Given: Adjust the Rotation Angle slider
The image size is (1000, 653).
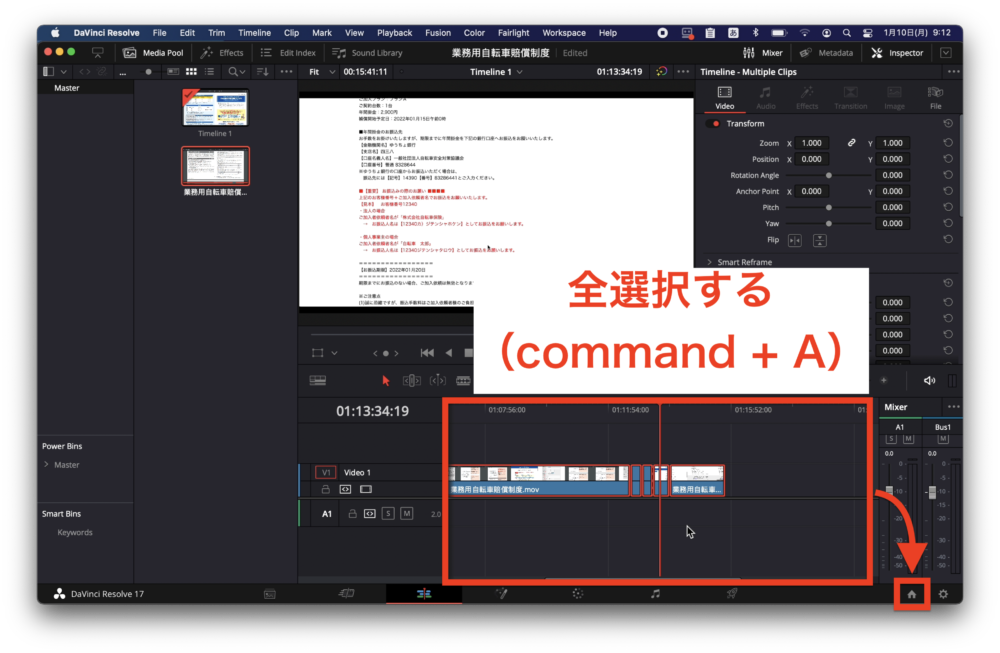Looking at the screenshot, I should (x=828, y=175).
